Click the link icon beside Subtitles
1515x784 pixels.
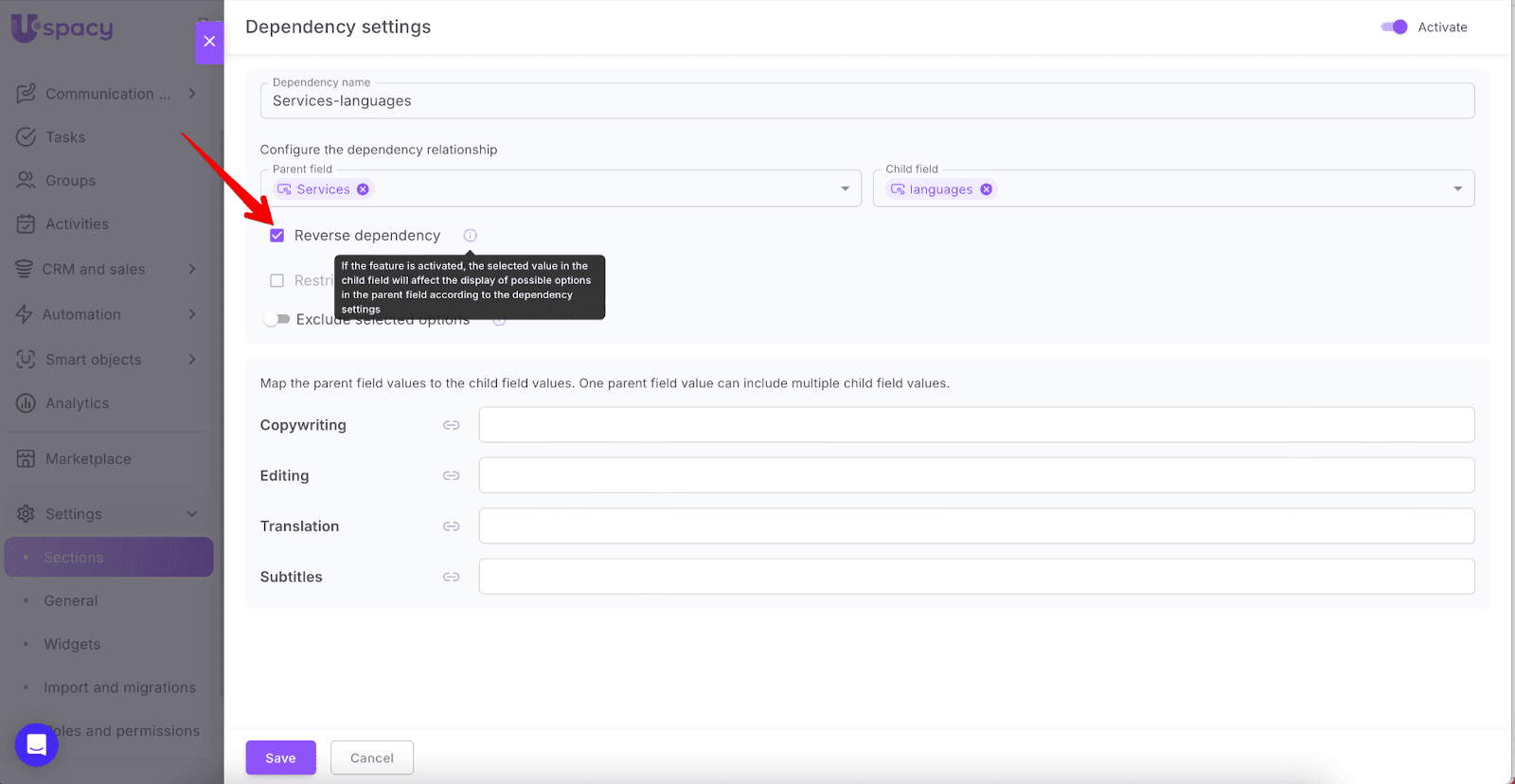tap(451, 577)
